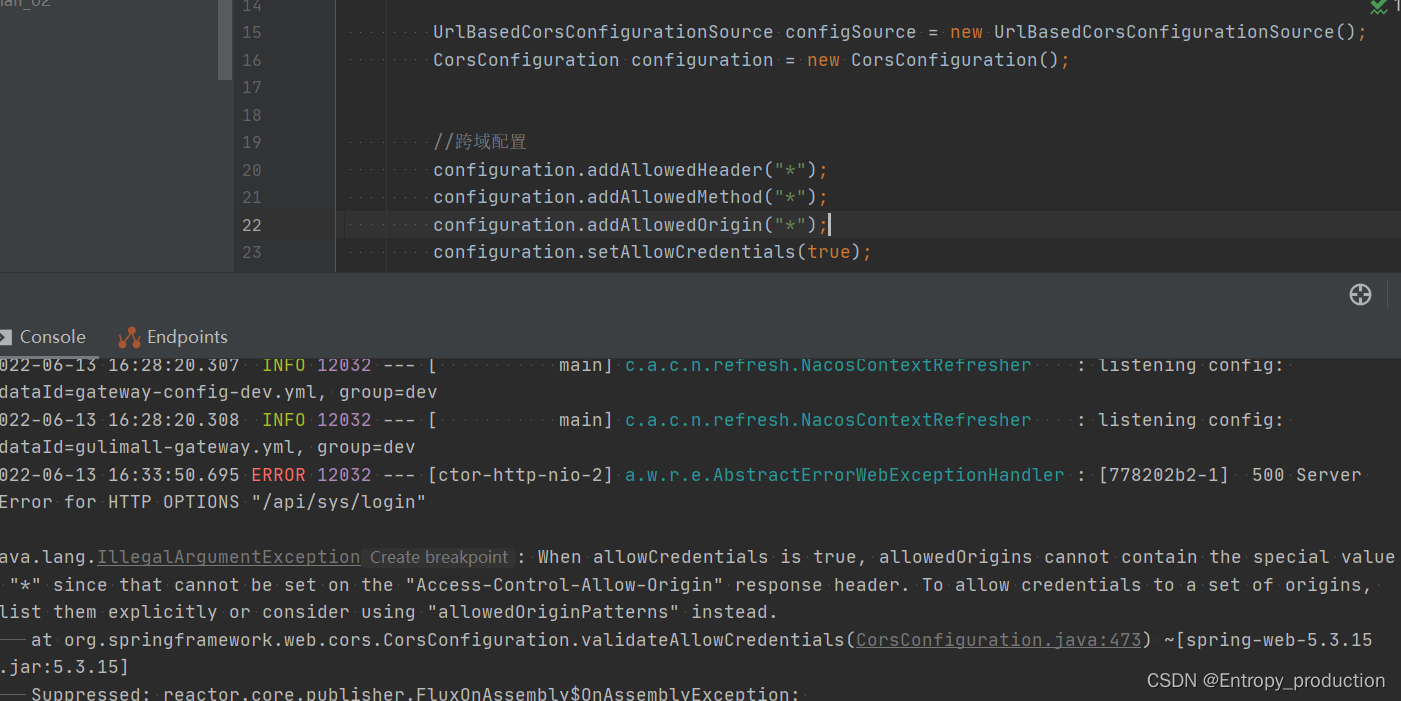Click the dataId=gateway-config-dev.yml log line

pyautogui.click(x=218, y=392)
